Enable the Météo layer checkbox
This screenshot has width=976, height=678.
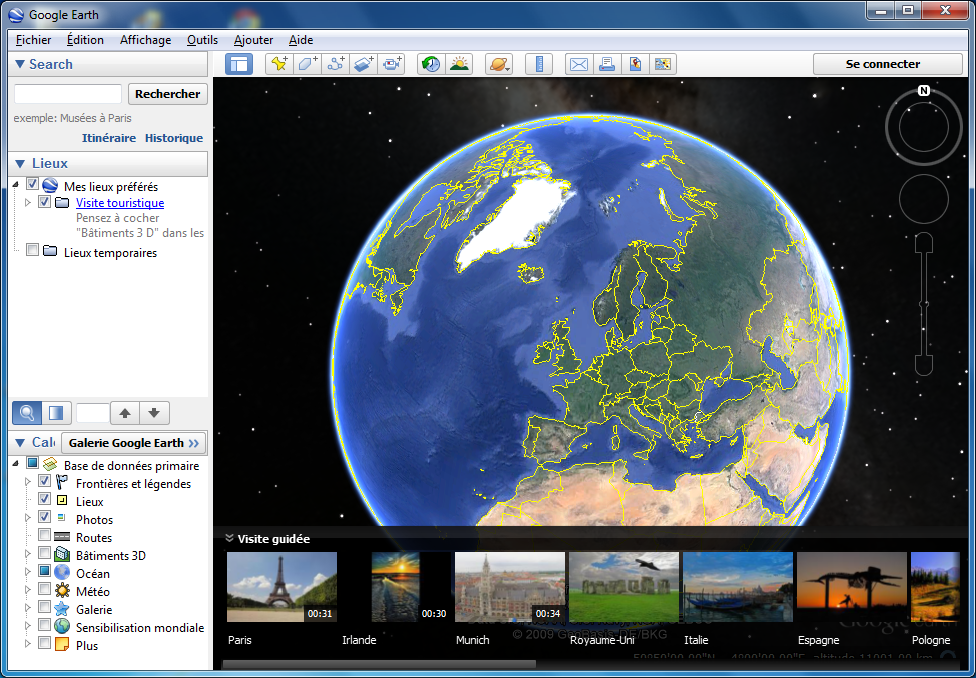pyautogui.click(x=44, y=589)
